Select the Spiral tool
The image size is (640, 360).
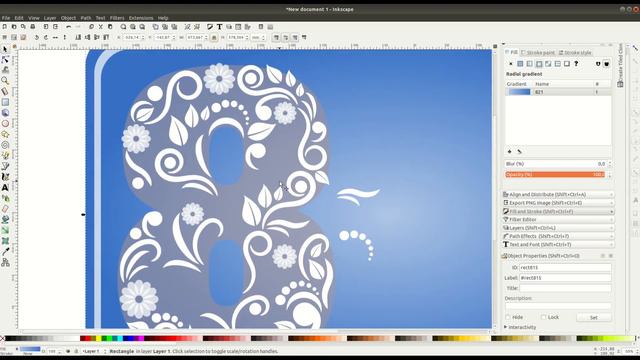5,144
